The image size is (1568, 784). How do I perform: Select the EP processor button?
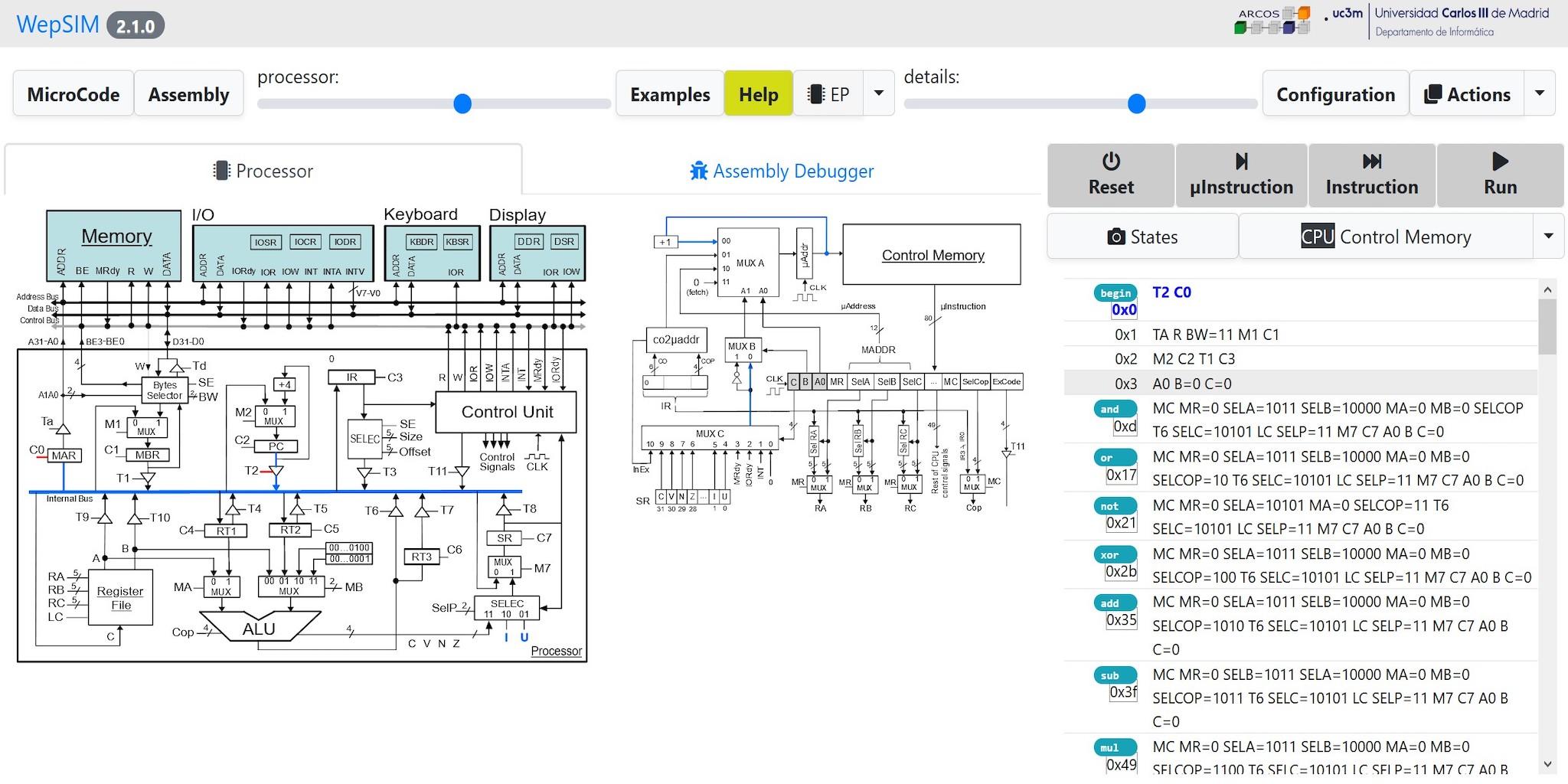(x=828, y=94)
